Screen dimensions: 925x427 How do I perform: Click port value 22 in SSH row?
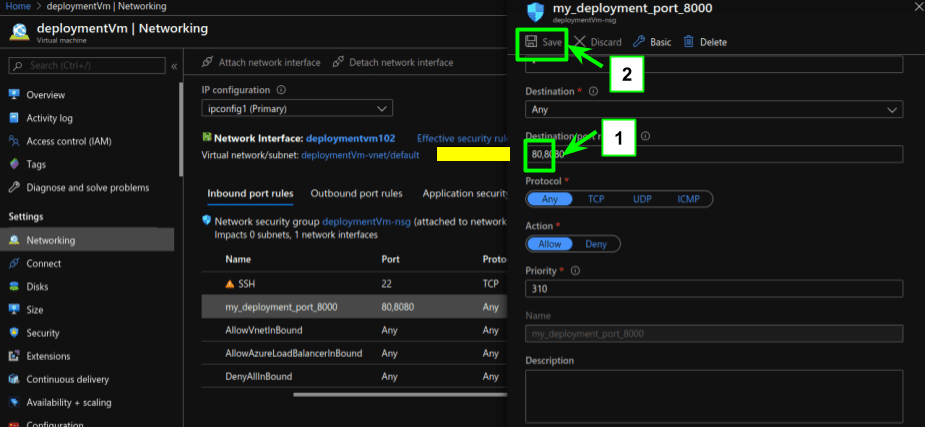387,284
